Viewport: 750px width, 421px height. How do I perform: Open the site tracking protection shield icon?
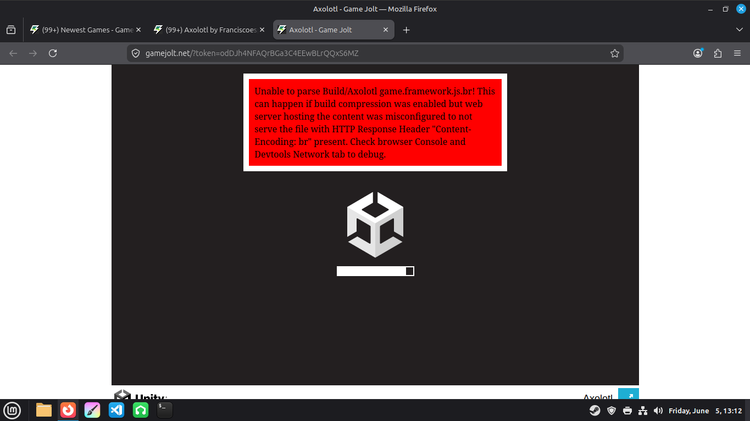point(136,53)
